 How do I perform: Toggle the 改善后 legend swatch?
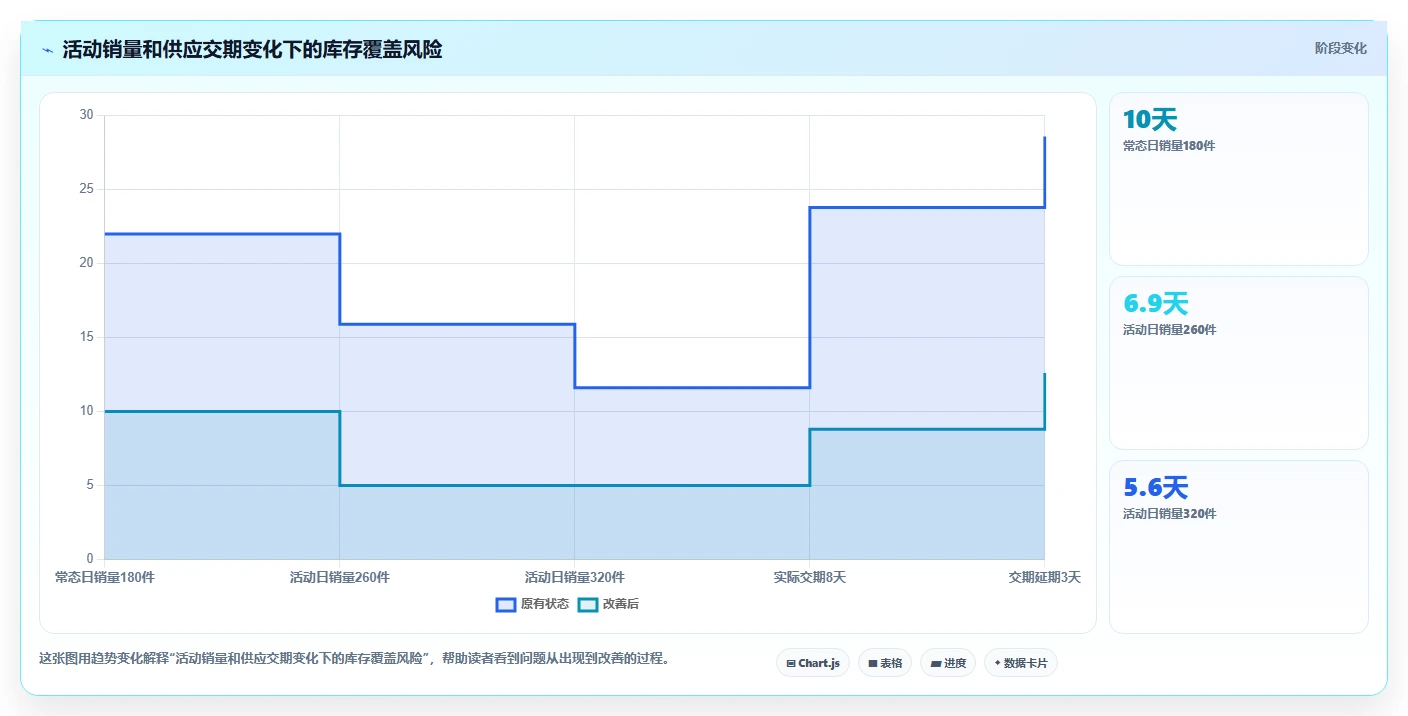[x=588, y=604]
